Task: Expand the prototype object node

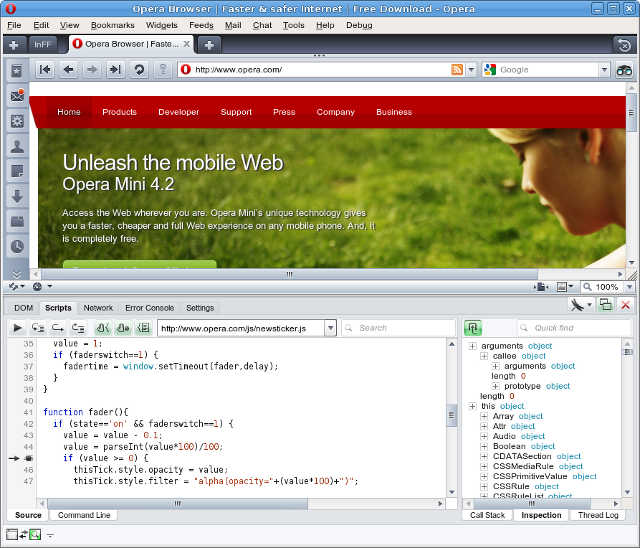Action: point(495,386)
